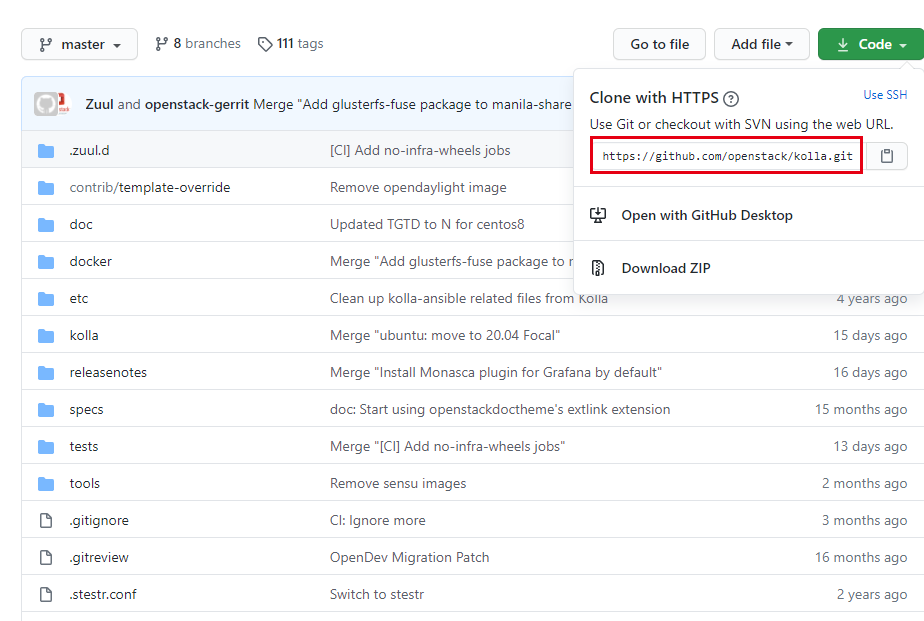Open the tests folder

84,447
